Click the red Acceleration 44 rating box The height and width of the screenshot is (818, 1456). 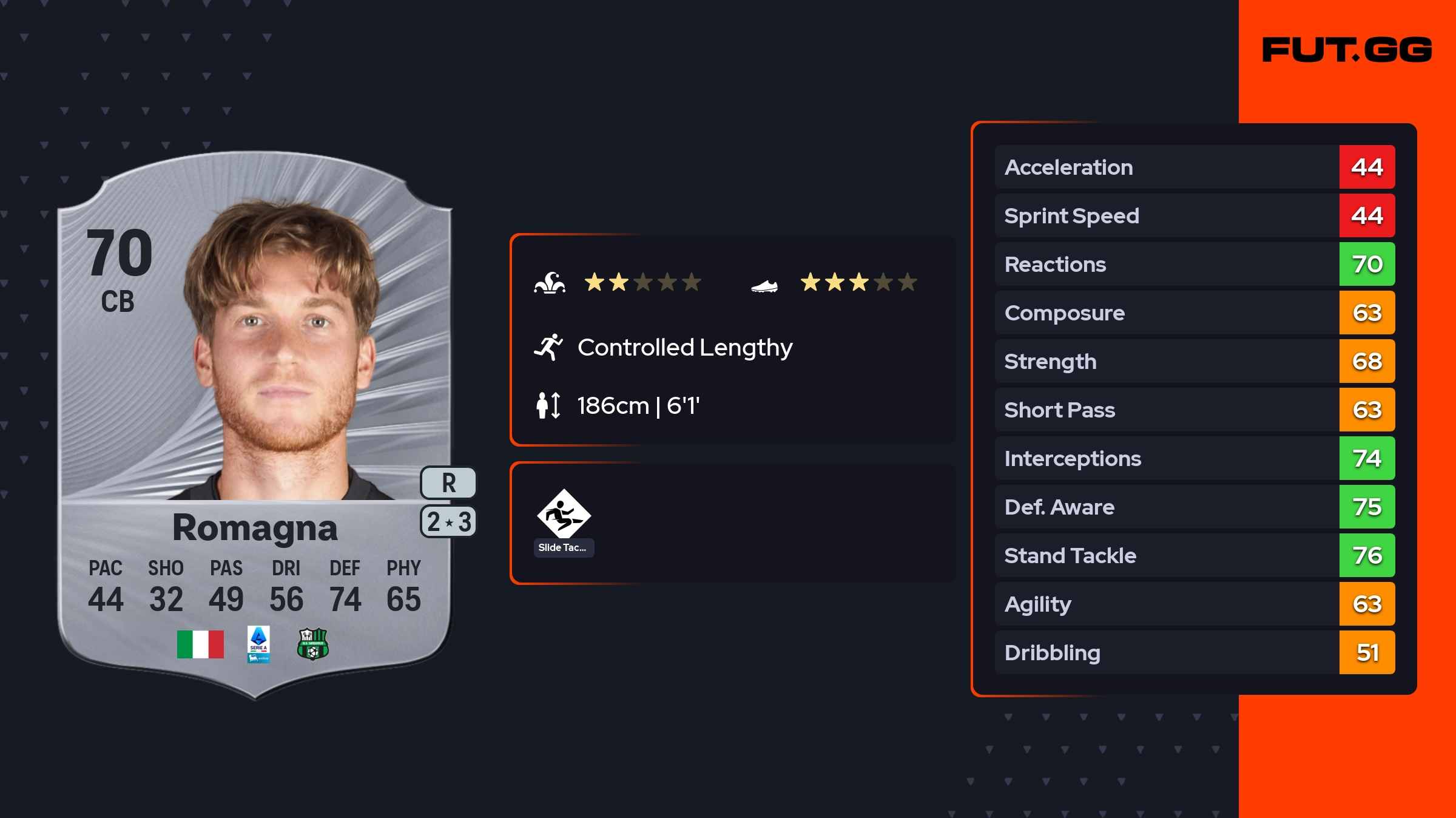(x=1367, y=167)
